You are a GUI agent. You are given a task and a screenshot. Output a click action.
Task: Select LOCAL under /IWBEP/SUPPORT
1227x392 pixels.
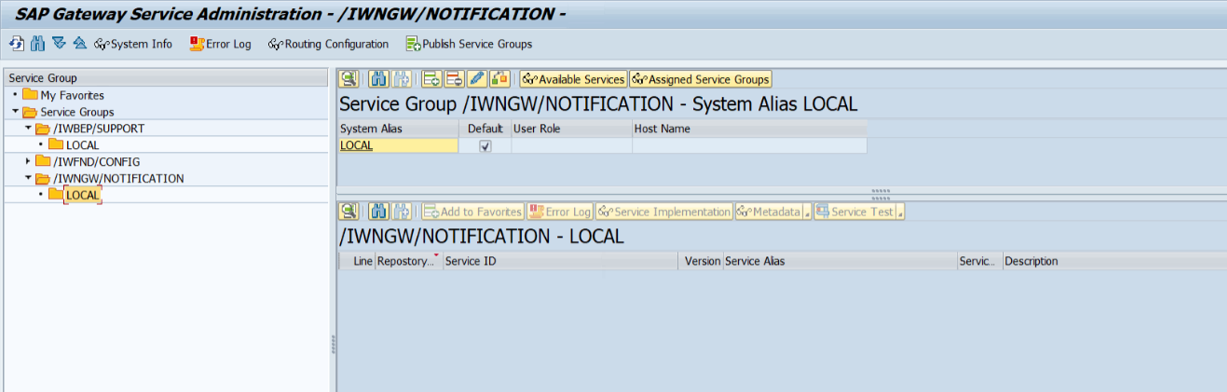coord(82,145)
